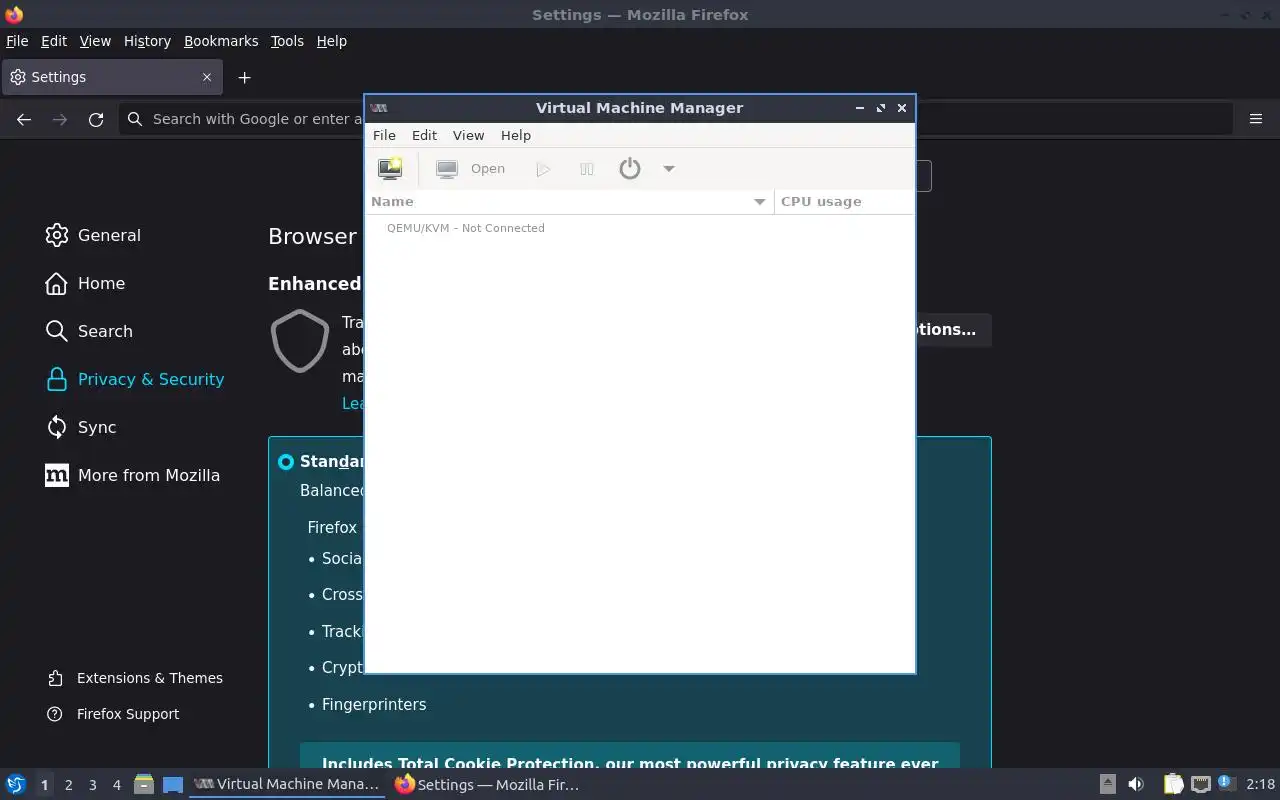Activate Virtual Machine Manager taskbar button

(287, 785)
